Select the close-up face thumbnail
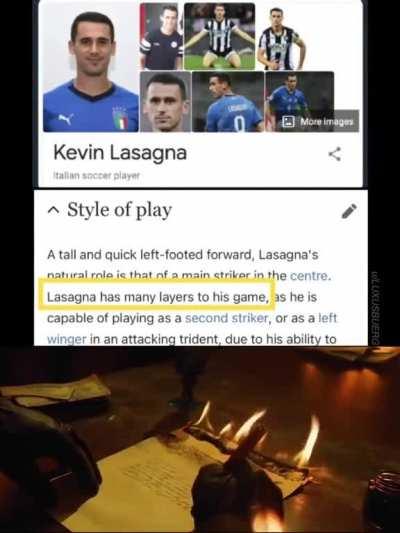Screen dimensions: 400x533 click(x=166, y=102)
